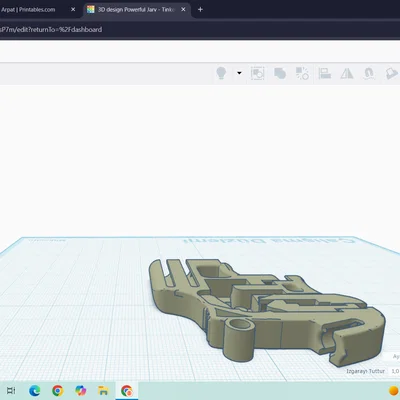Click the orange tray icon on the taskbar
Image resolution: width=400 pixels, height=400 pixels.
tap(394, 390)
